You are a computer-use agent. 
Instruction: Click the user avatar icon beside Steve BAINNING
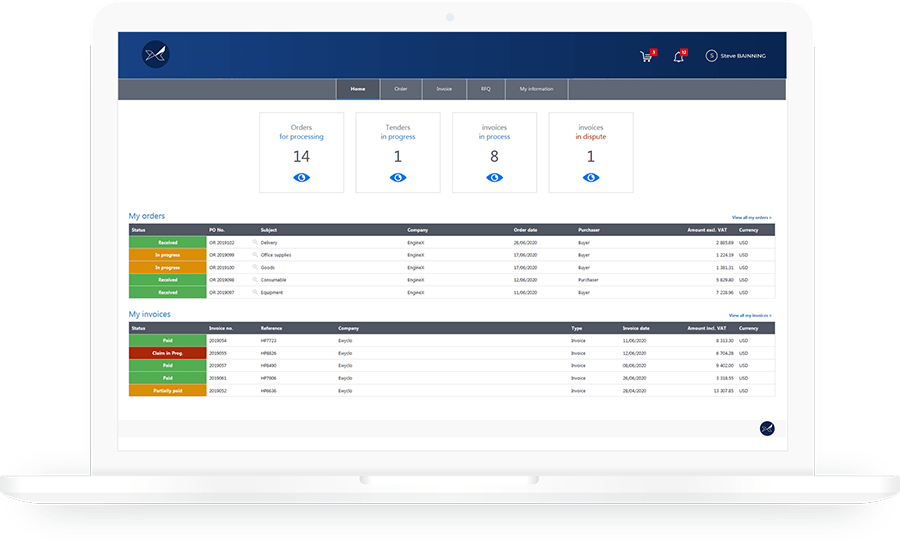[x=711, y=56]
